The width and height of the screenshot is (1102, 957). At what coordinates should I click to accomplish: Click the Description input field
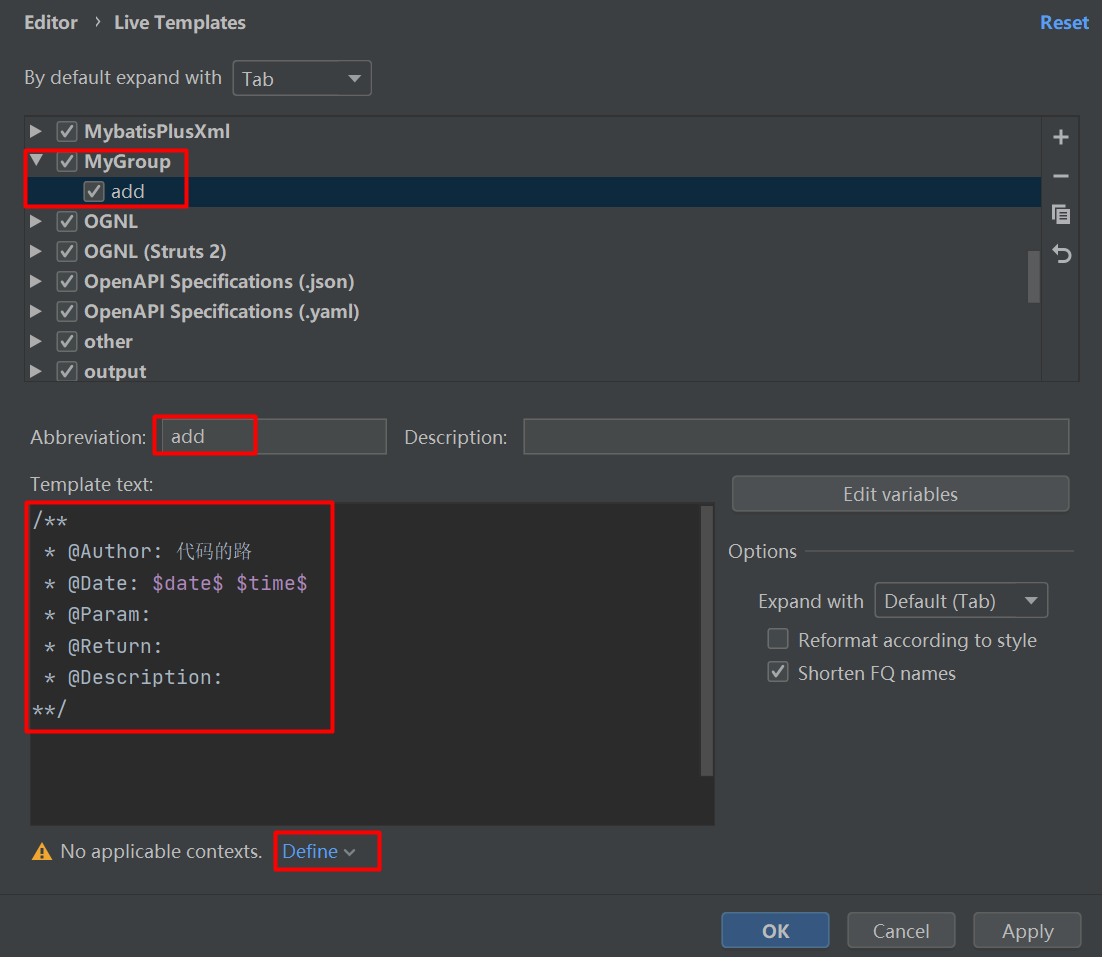[796, 436]
